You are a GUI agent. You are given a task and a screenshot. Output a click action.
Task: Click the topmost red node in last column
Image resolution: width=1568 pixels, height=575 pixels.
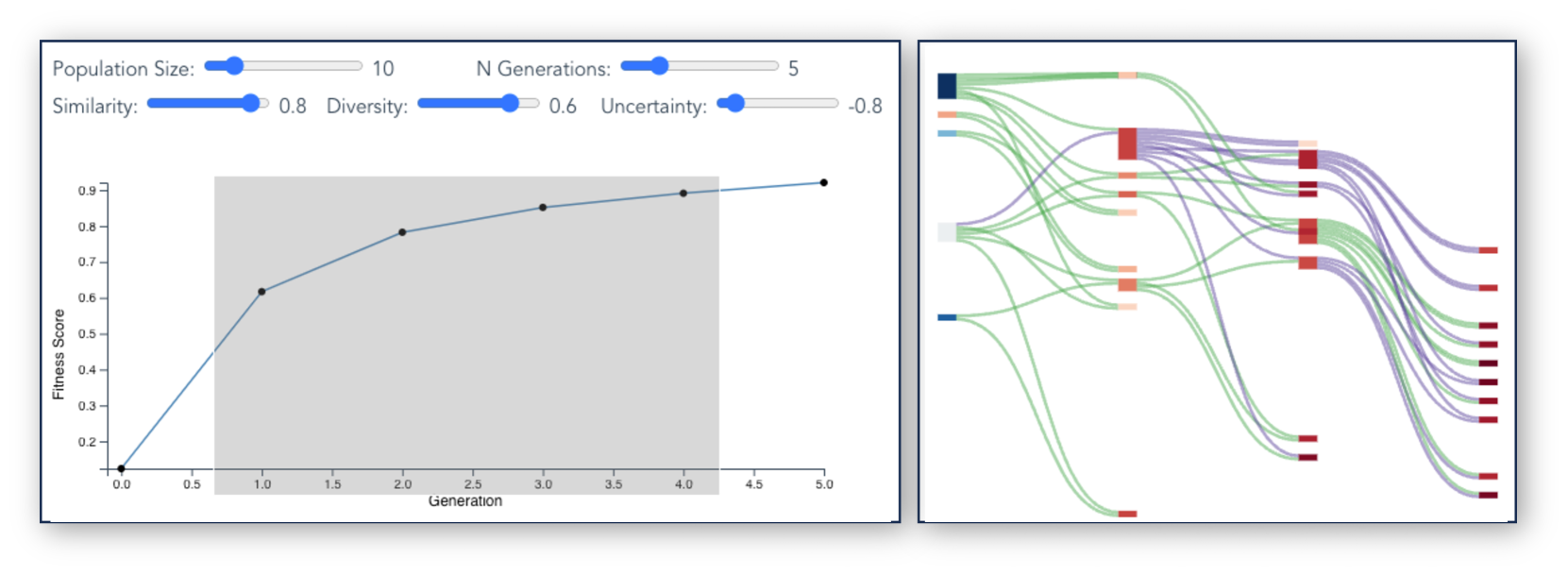(x=1488, y=250)
